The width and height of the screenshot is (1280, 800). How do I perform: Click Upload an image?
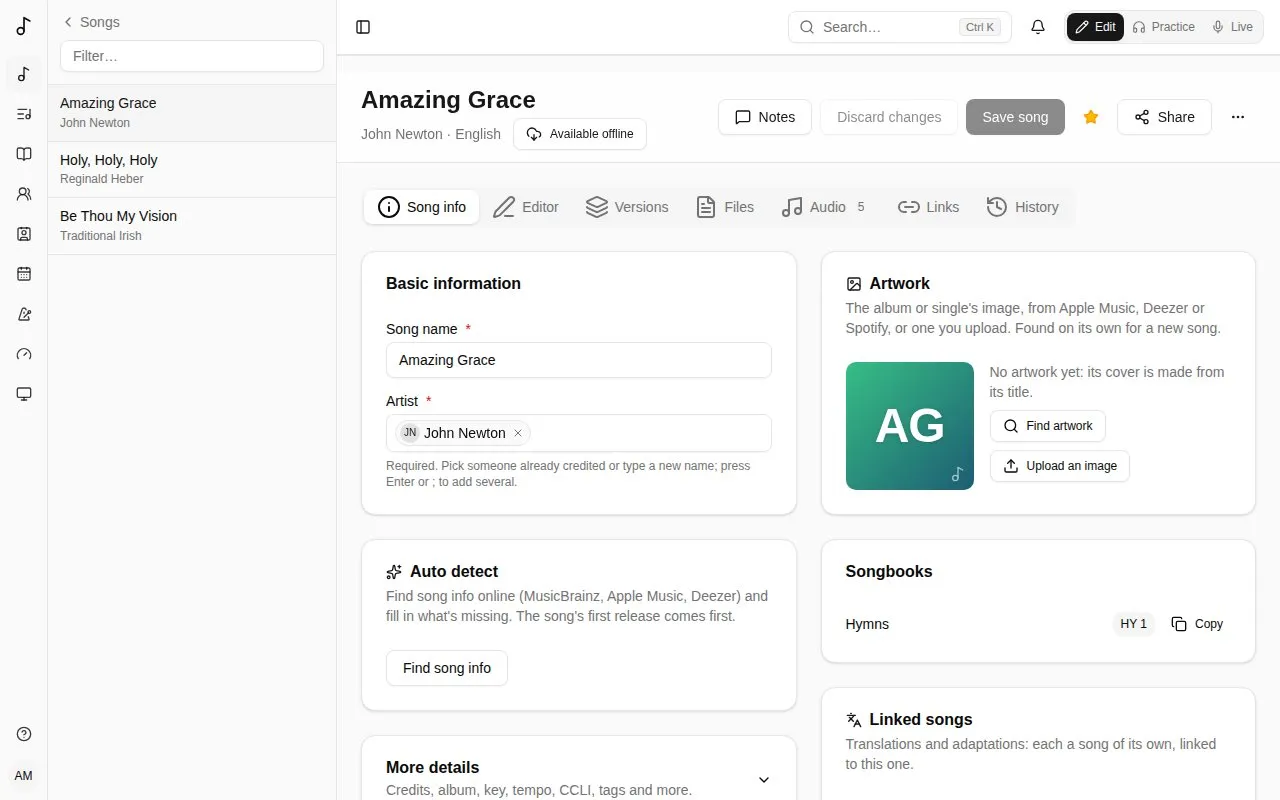(x=1060, y=466)
